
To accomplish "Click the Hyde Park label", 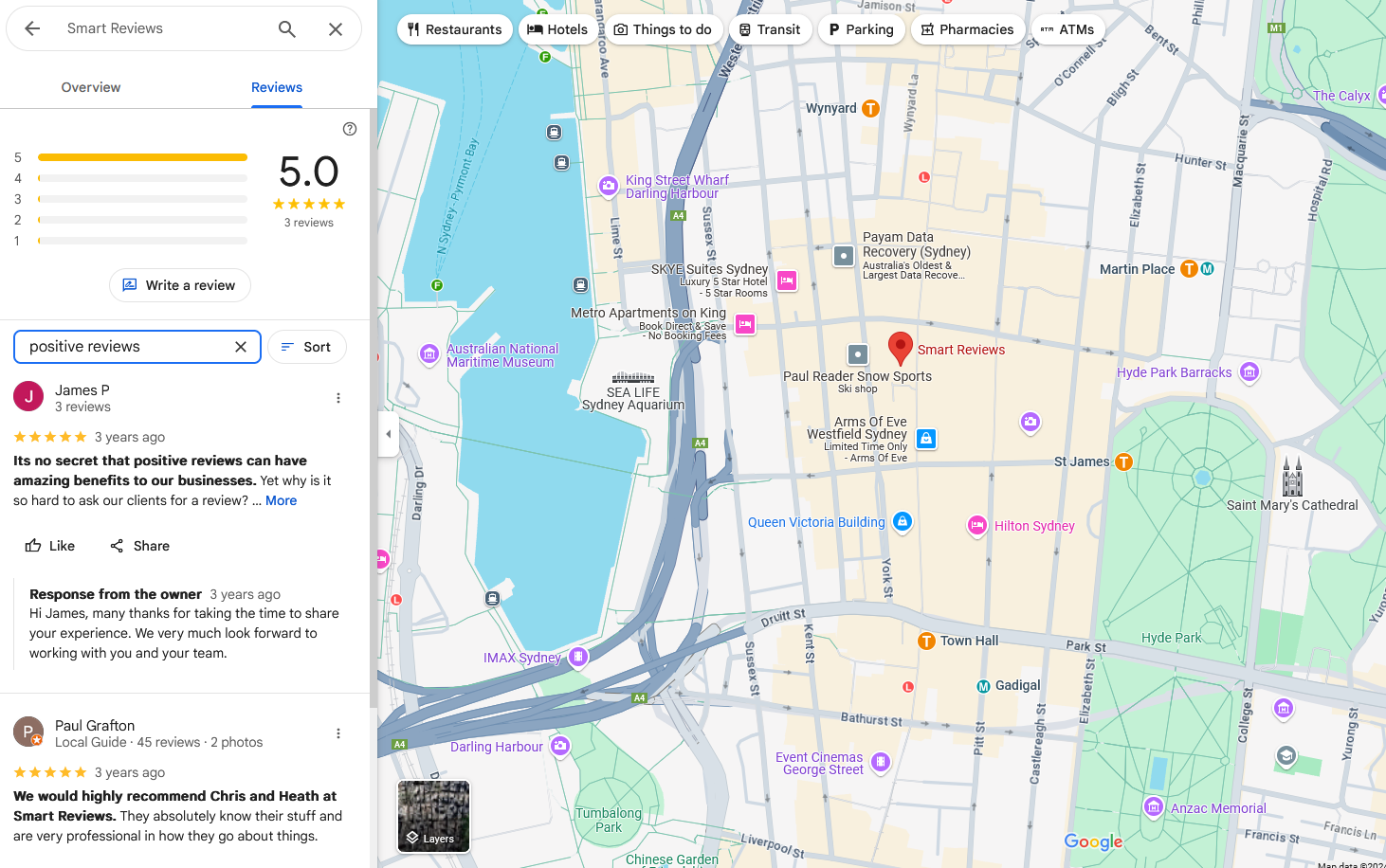I will point(1172,638).
